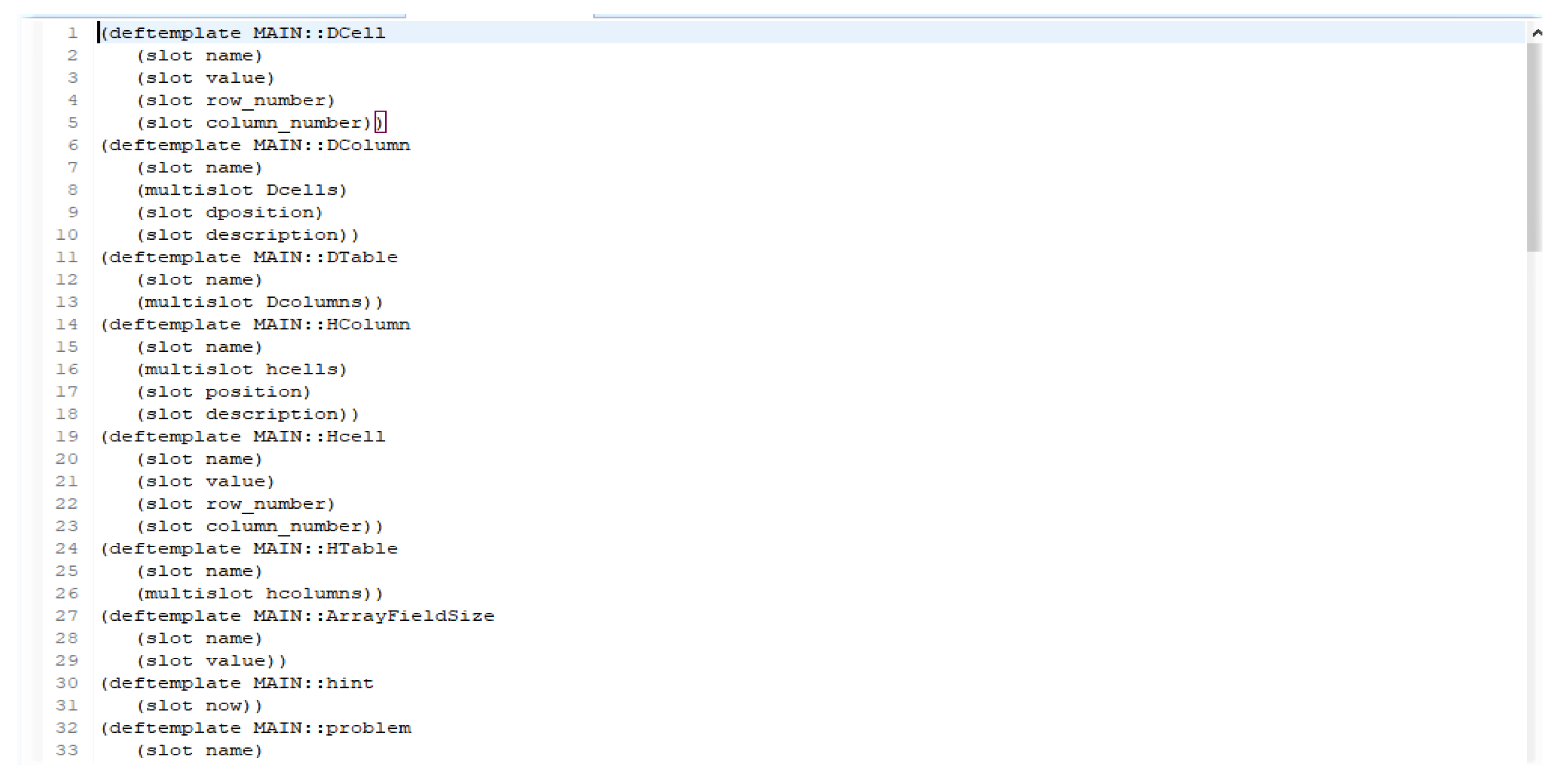Image resolution: width=1559 pixels, height=784 pixels.
Task: Click on the DTable deftemplate name
Action: (x=362, y=257)
